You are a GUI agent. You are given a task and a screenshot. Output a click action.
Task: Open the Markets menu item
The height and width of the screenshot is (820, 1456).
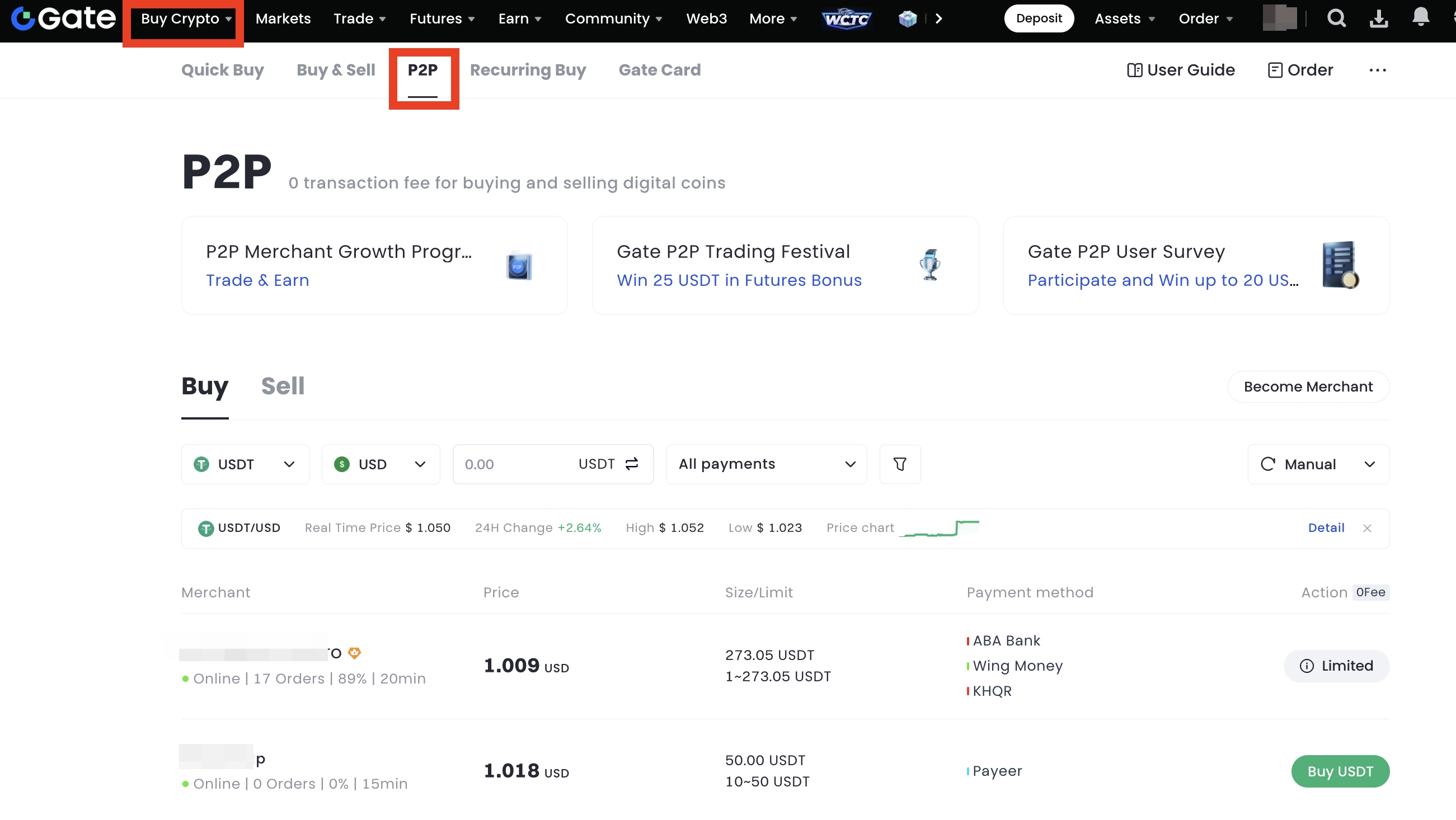283,18
